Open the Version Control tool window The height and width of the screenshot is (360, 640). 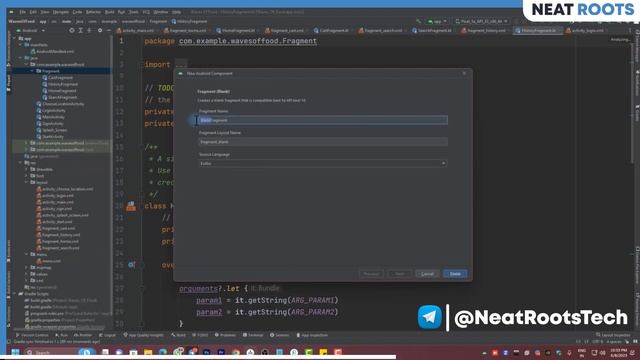point(31,335)
